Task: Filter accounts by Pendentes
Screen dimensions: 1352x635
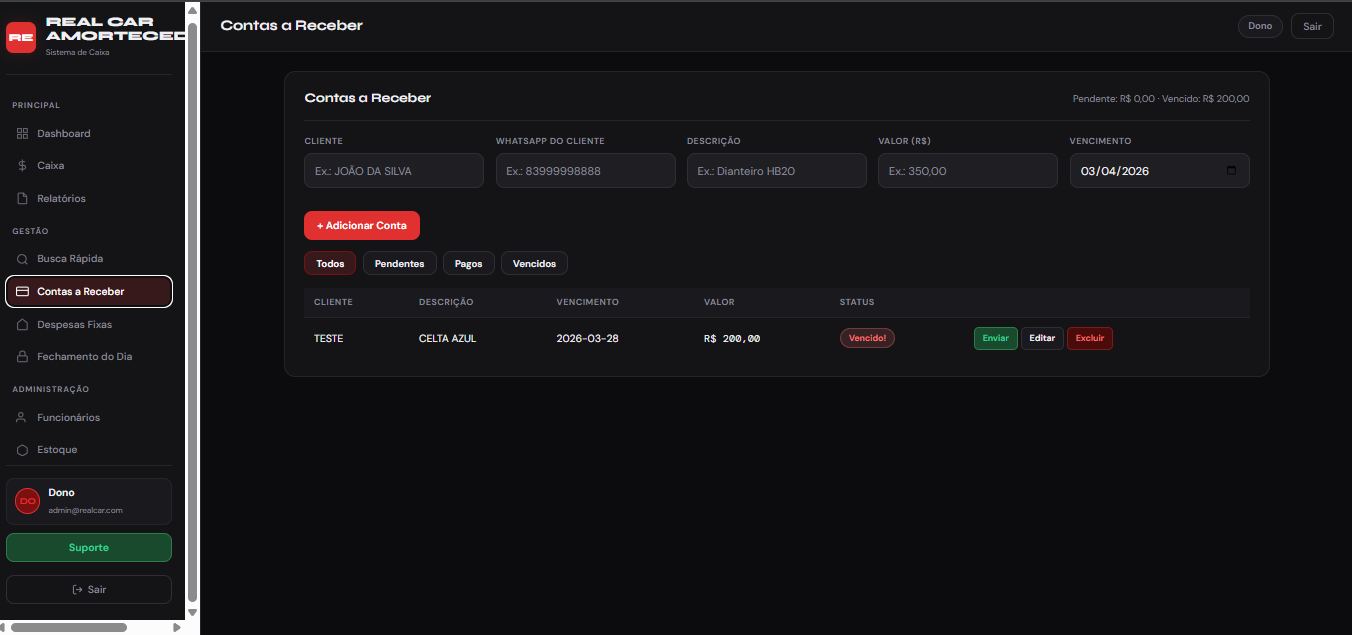Action: [399, 264]
